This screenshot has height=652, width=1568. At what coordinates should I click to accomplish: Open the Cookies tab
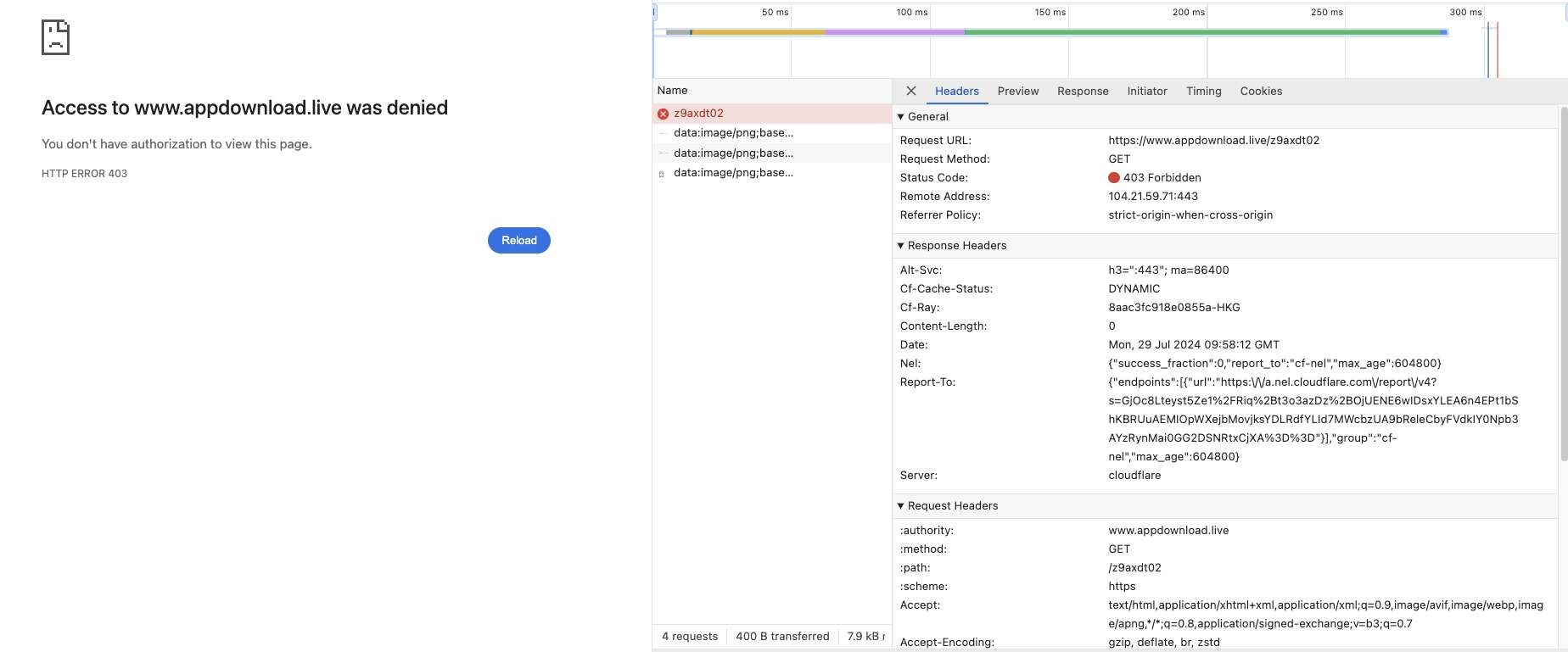1262,92
